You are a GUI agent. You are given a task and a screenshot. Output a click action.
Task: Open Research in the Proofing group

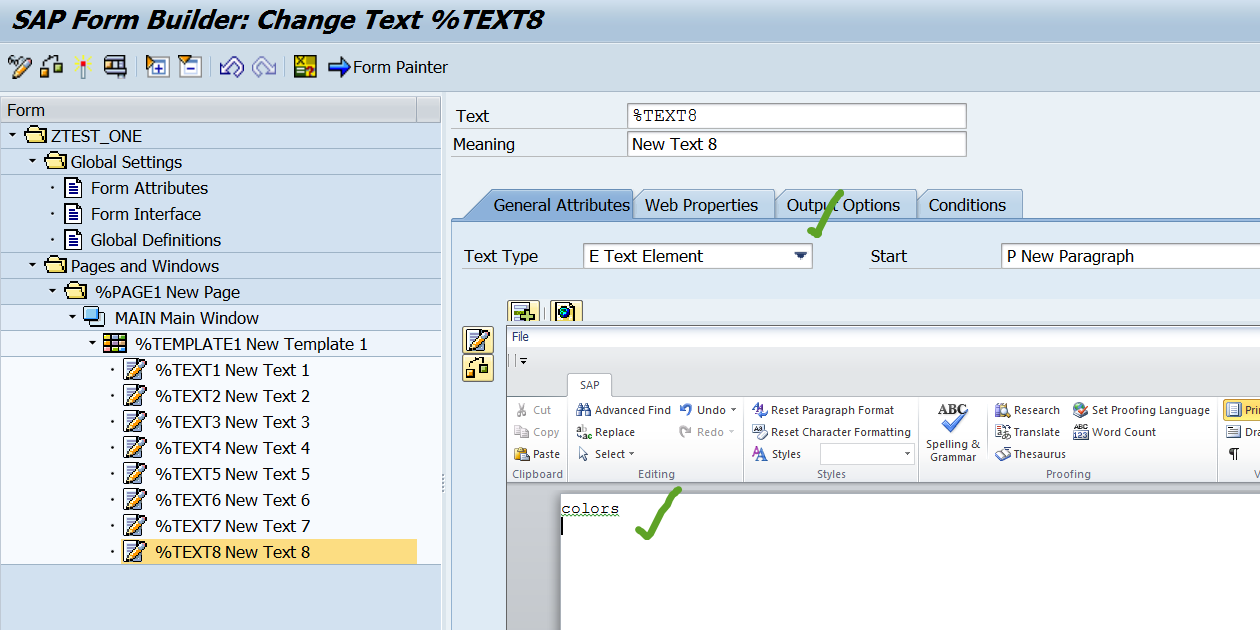[x=1027, y=410]
